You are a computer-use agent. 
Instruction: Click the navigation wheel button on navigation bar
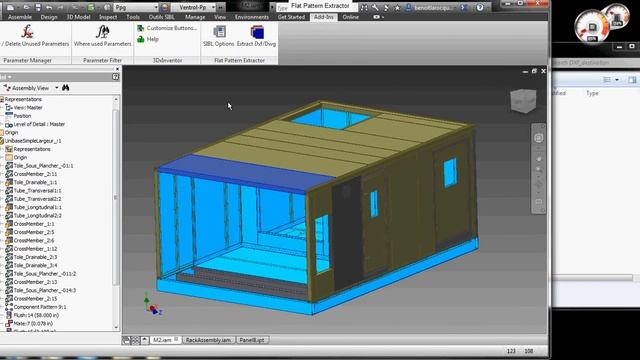pyautogui.click(x=538, y=138)
